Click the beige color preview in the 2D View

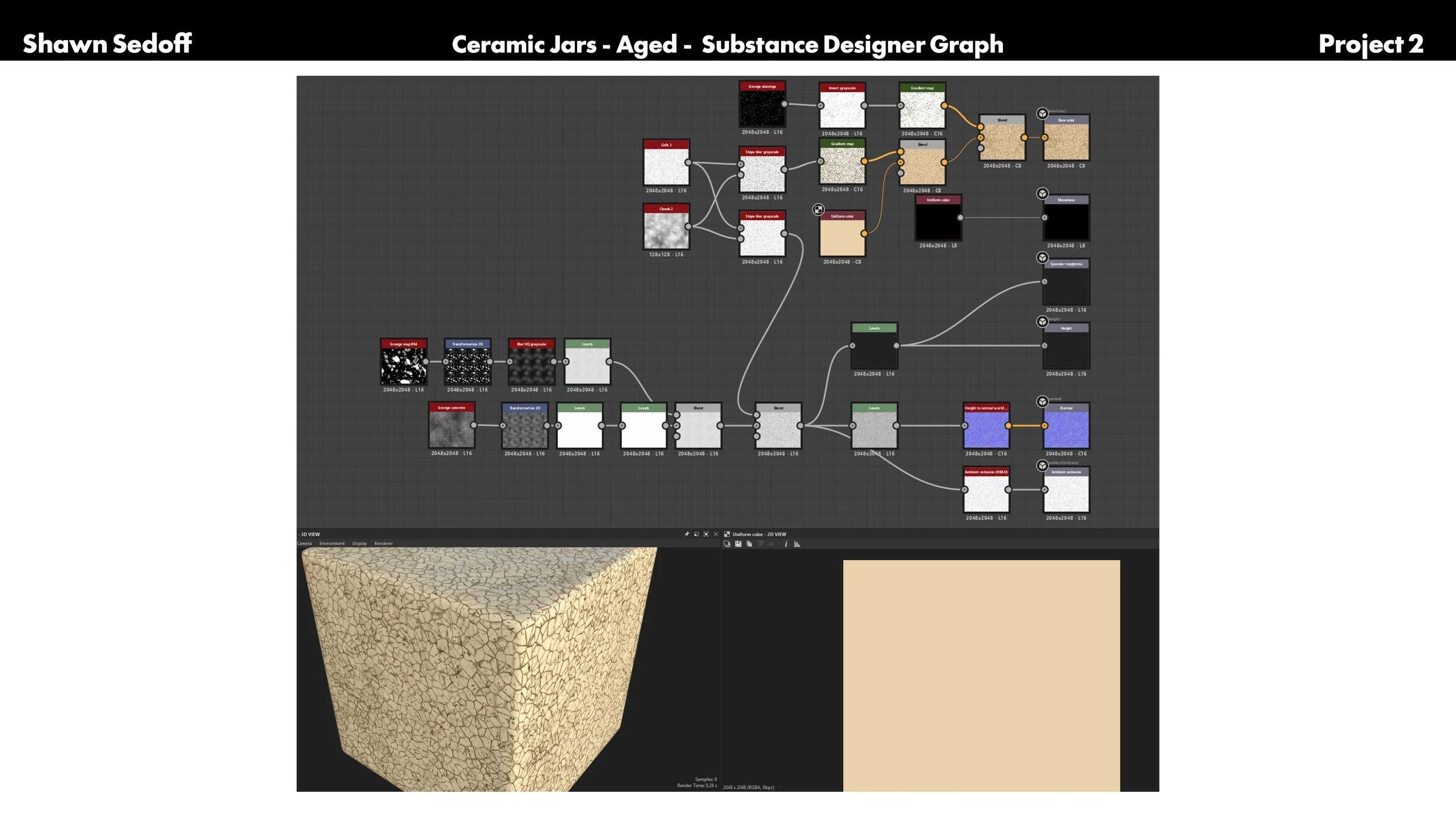(981, 676)
